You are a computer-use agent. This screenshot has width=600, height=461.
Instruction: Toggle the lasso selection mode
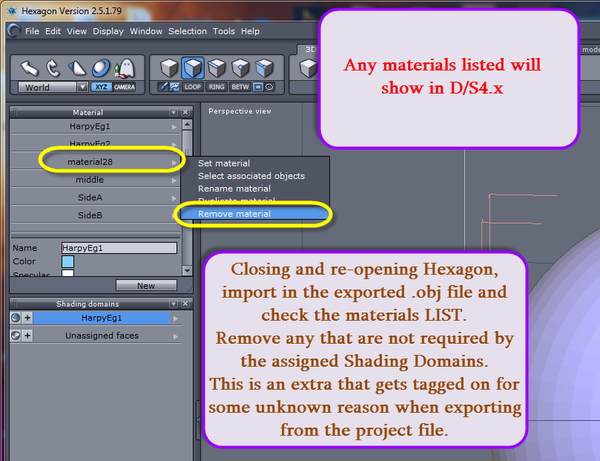[269, 87]
